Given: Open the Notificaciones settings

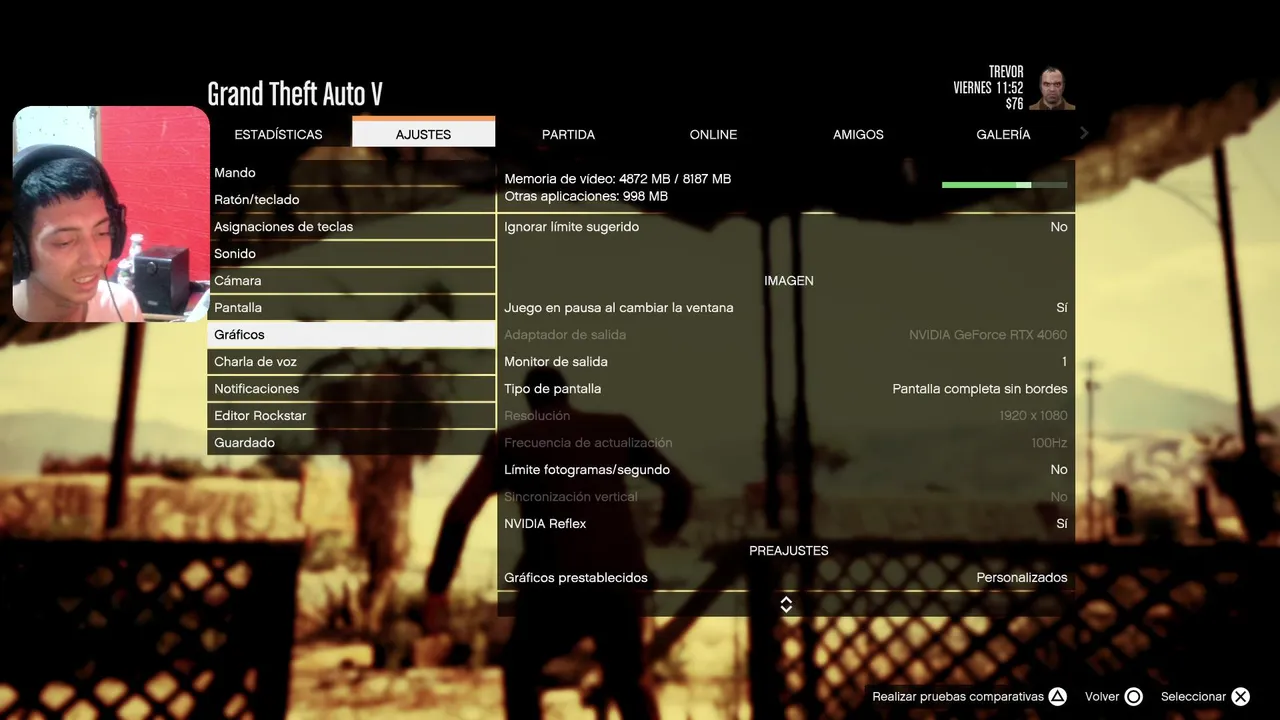Looking at the screenshot, I should [x=351, y=389].
